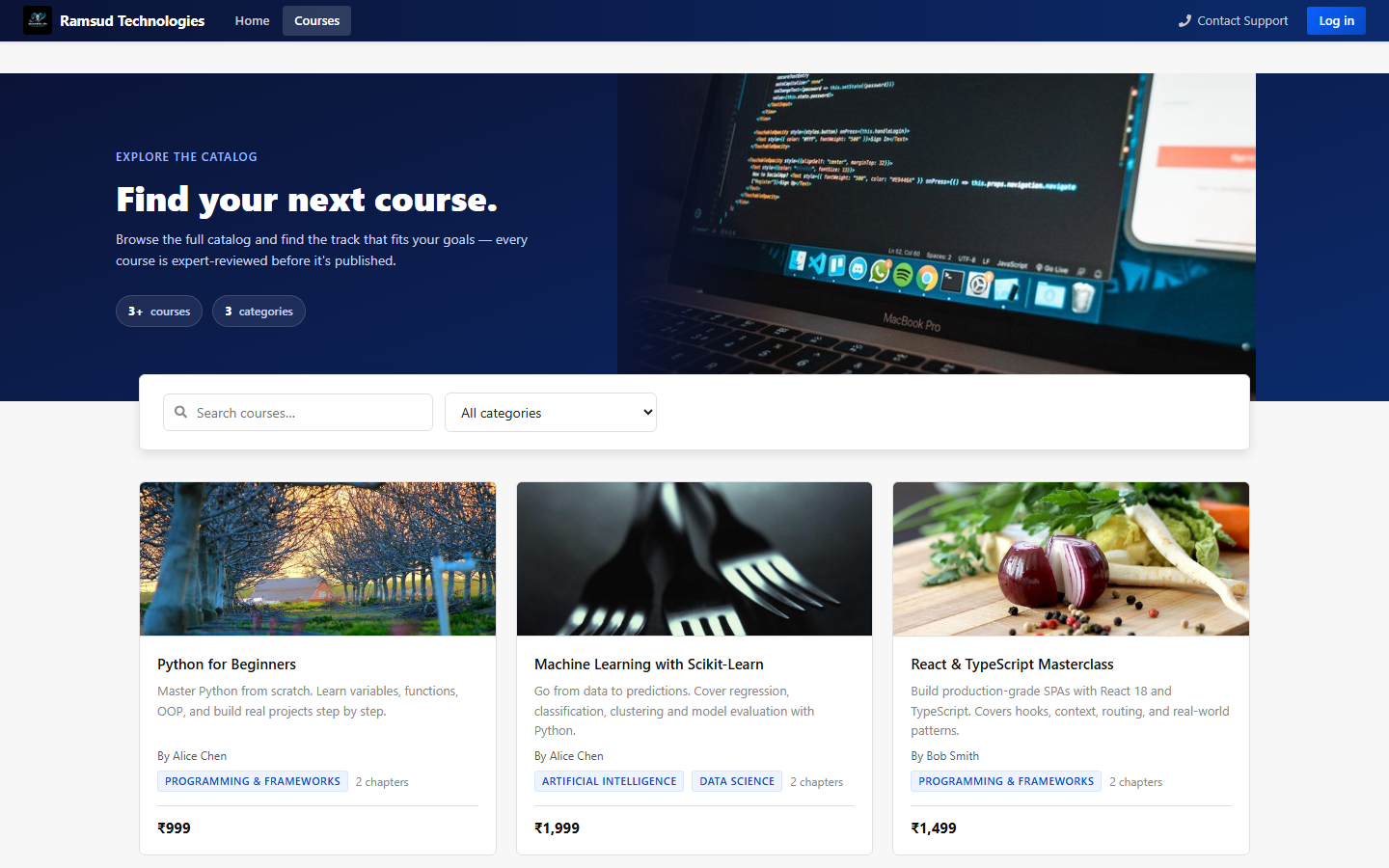Image resolution: width=1389 pixels, height=868 pixels.
Task: Click '2 chapters' on Machine Learning card
Action: pyautogui.click(x=816, y=782)
